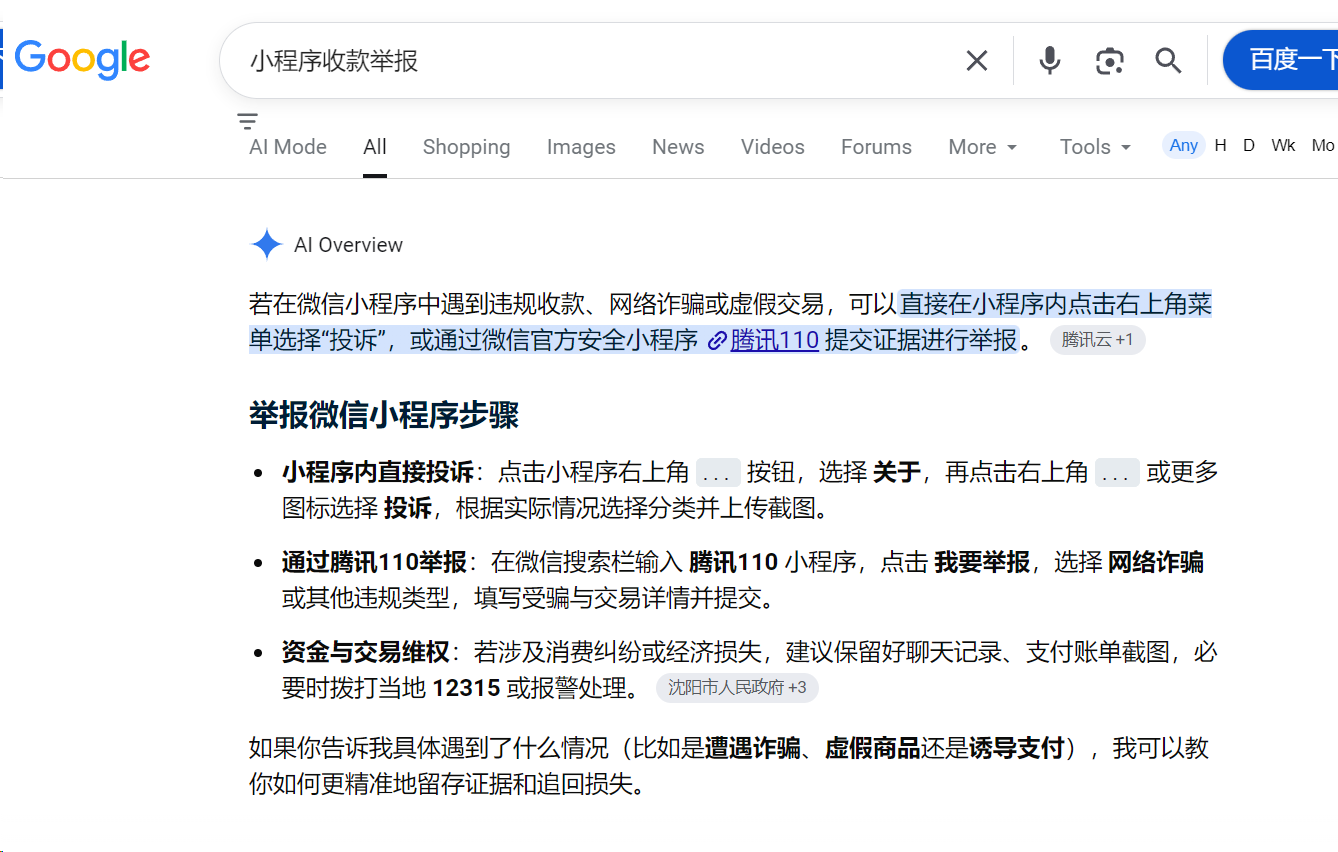Screen dimensions: 1338x852
Task: Open the 沈阳市人民政府 +3 source chip
Action: click(737, 688)
